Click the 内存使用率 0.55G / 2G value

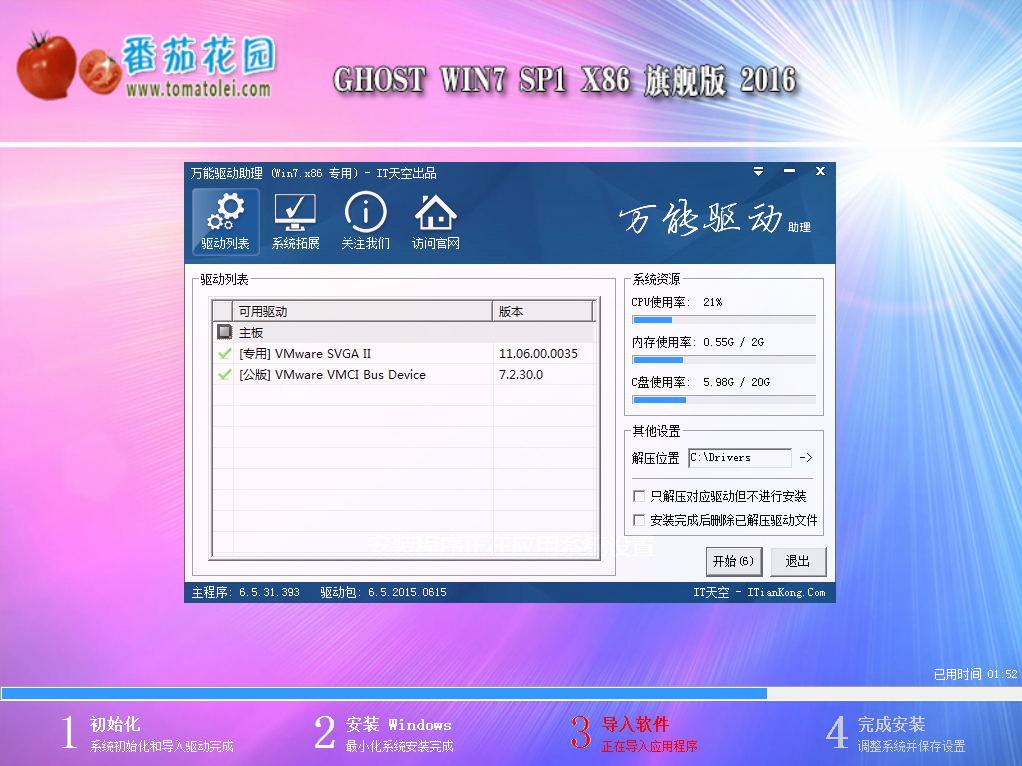click(x=733, y=342)
